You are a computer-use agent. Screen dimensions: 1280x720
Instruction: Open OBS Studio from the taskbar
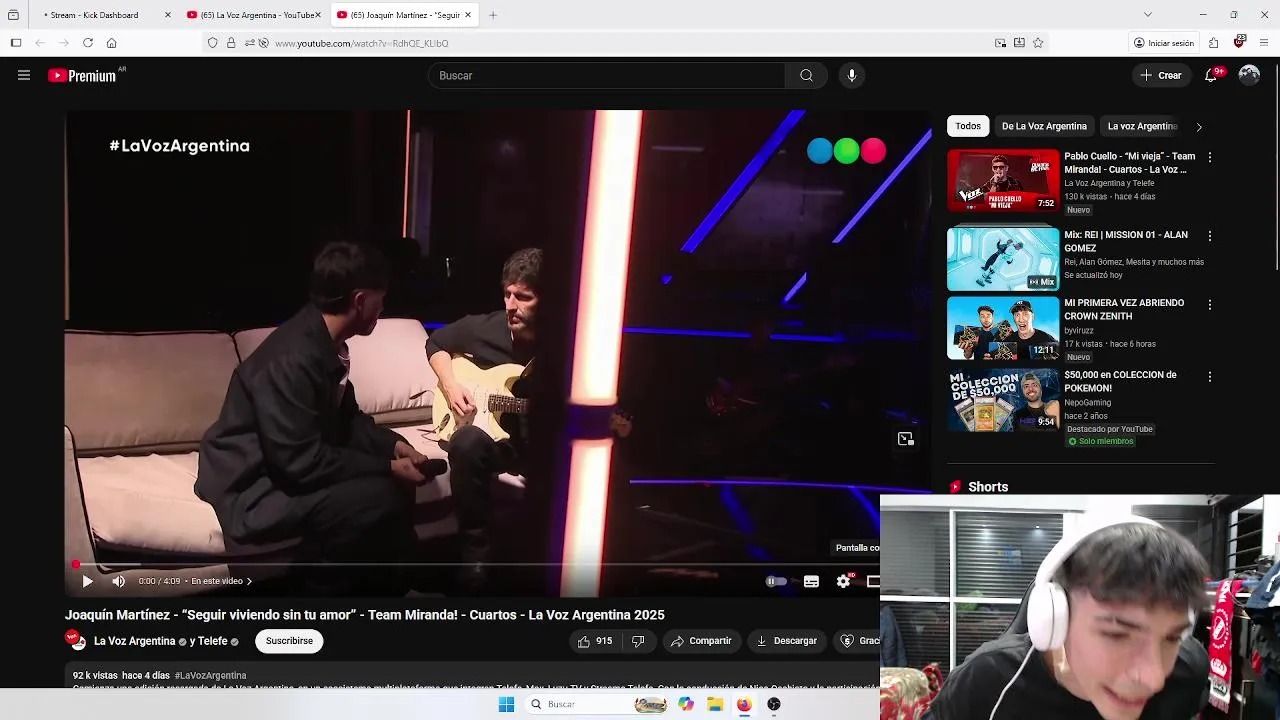point(774,704)
